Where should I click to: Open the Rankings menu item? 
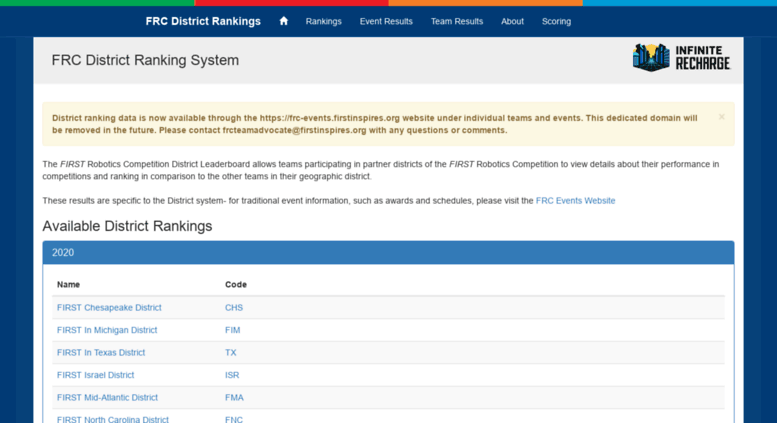pyautogui.click(x=323, y=21)
